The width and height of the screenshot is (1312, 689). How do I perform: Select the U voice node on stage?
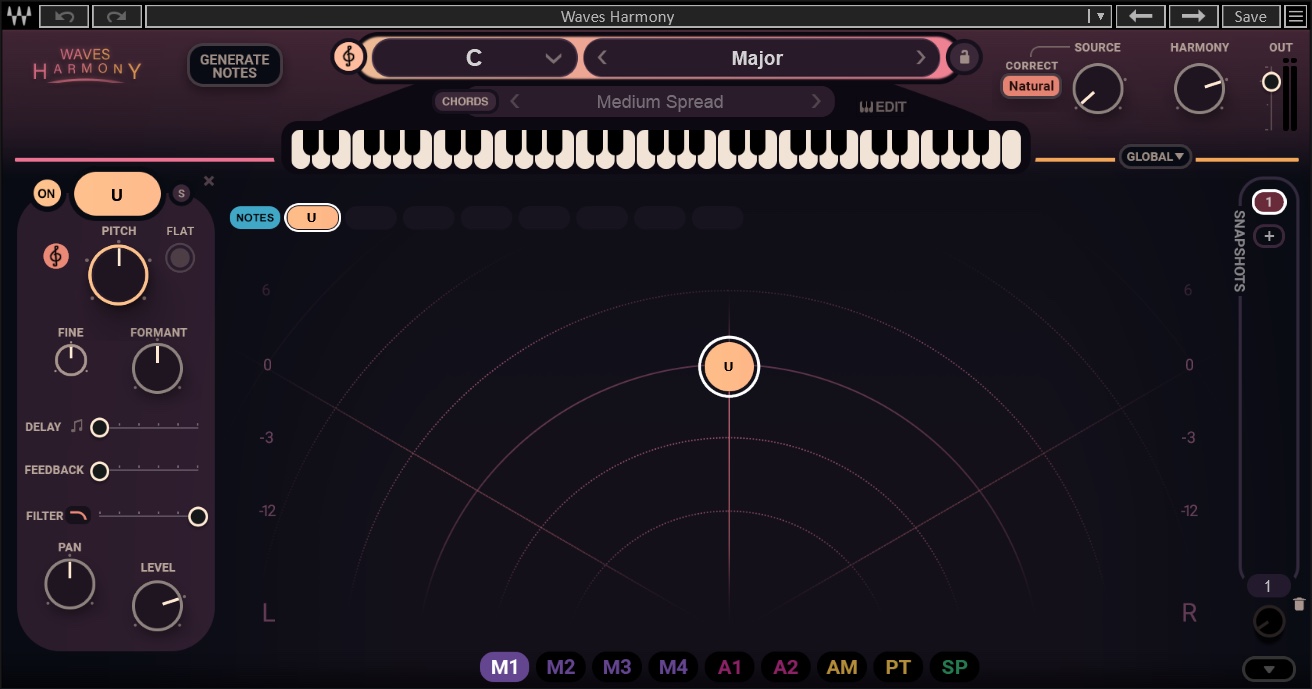(x=729, y=366)
